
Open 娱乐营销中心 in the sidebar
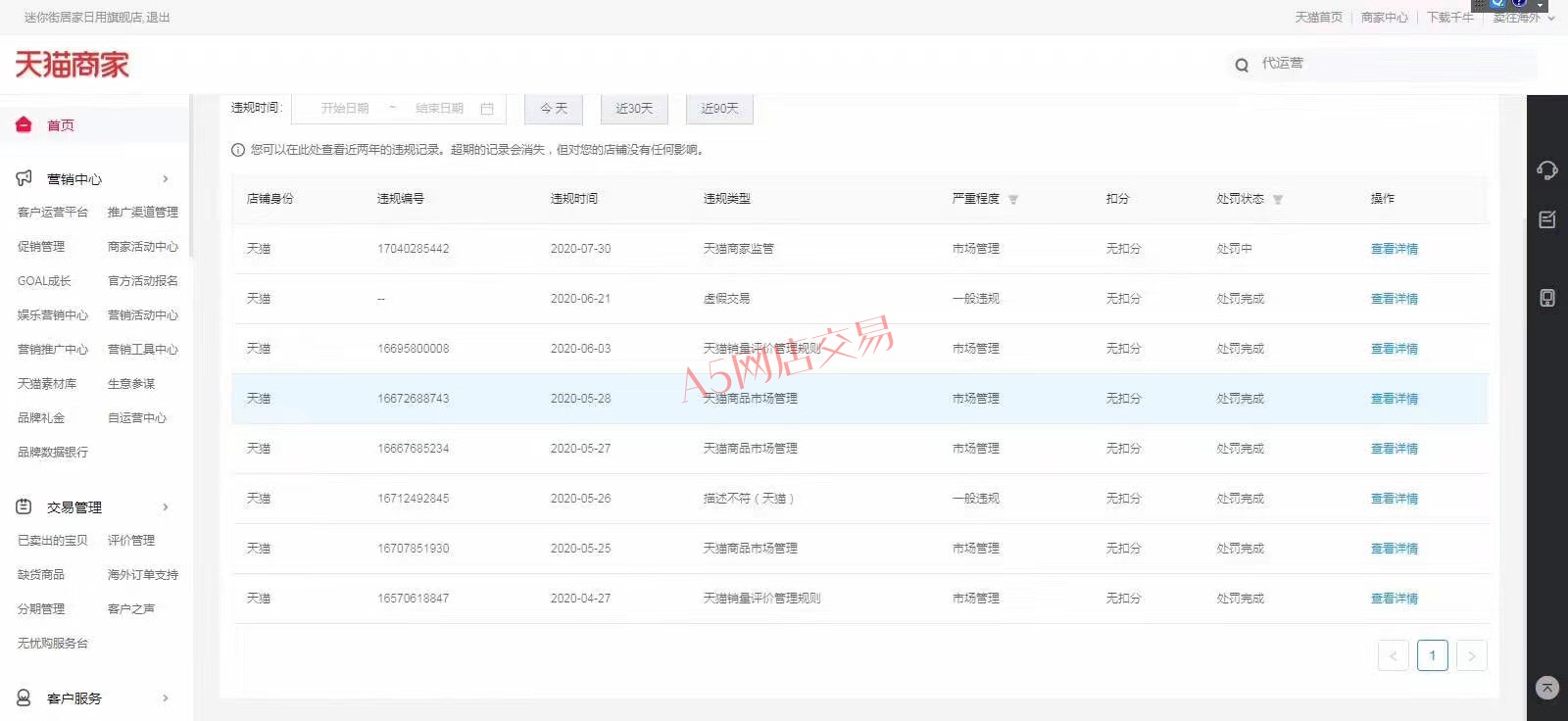point(53,314)
